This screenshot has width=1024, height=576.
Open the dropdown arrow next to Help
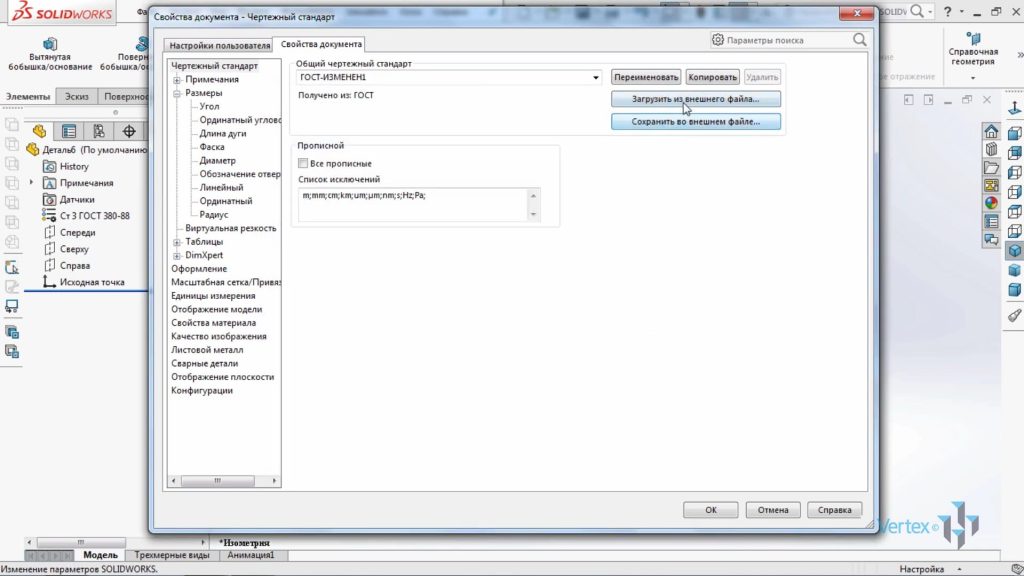pos(961,12)
